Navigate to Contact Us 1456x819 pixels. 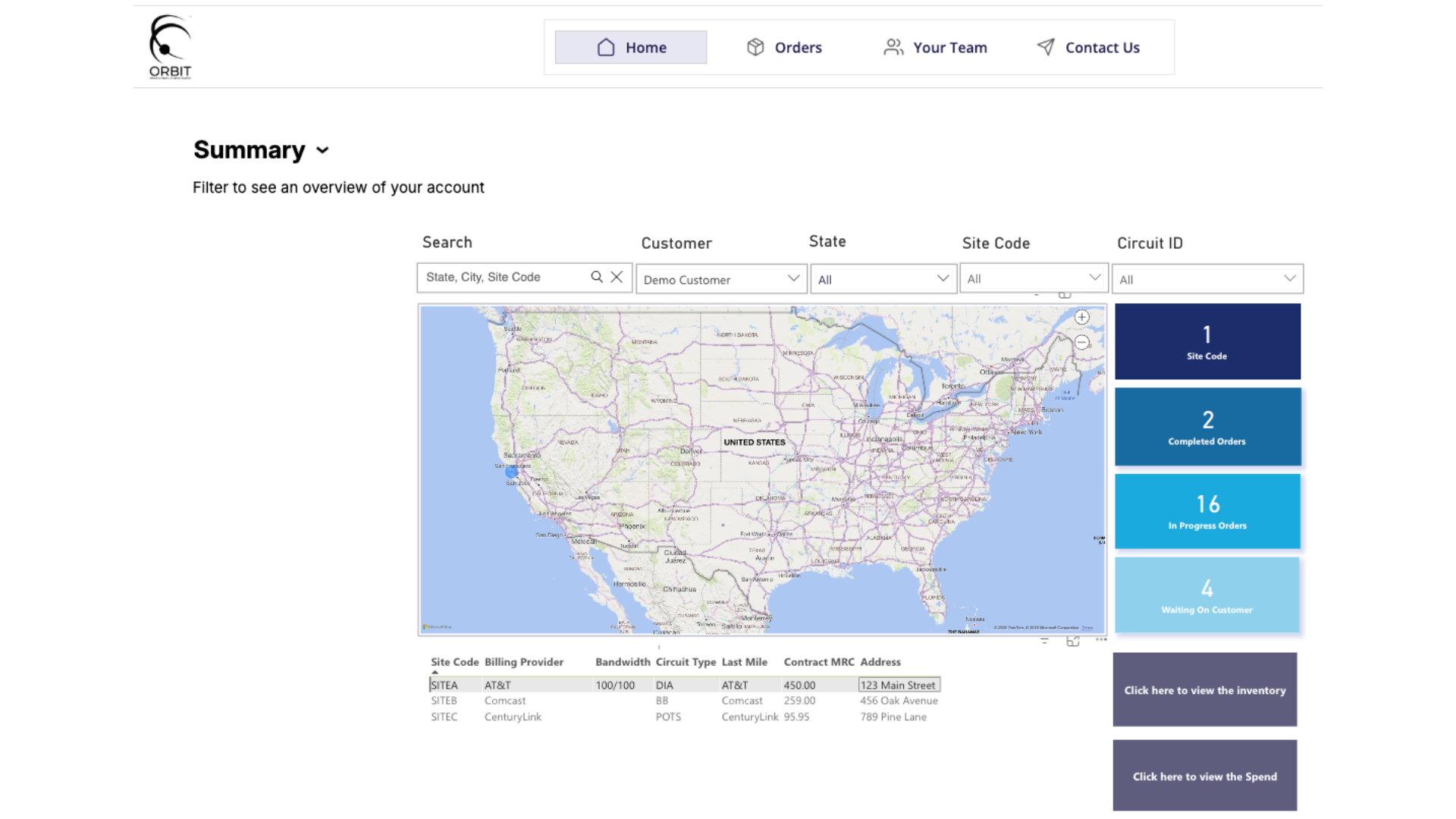pyautogui.click(x=1088, y=48)
